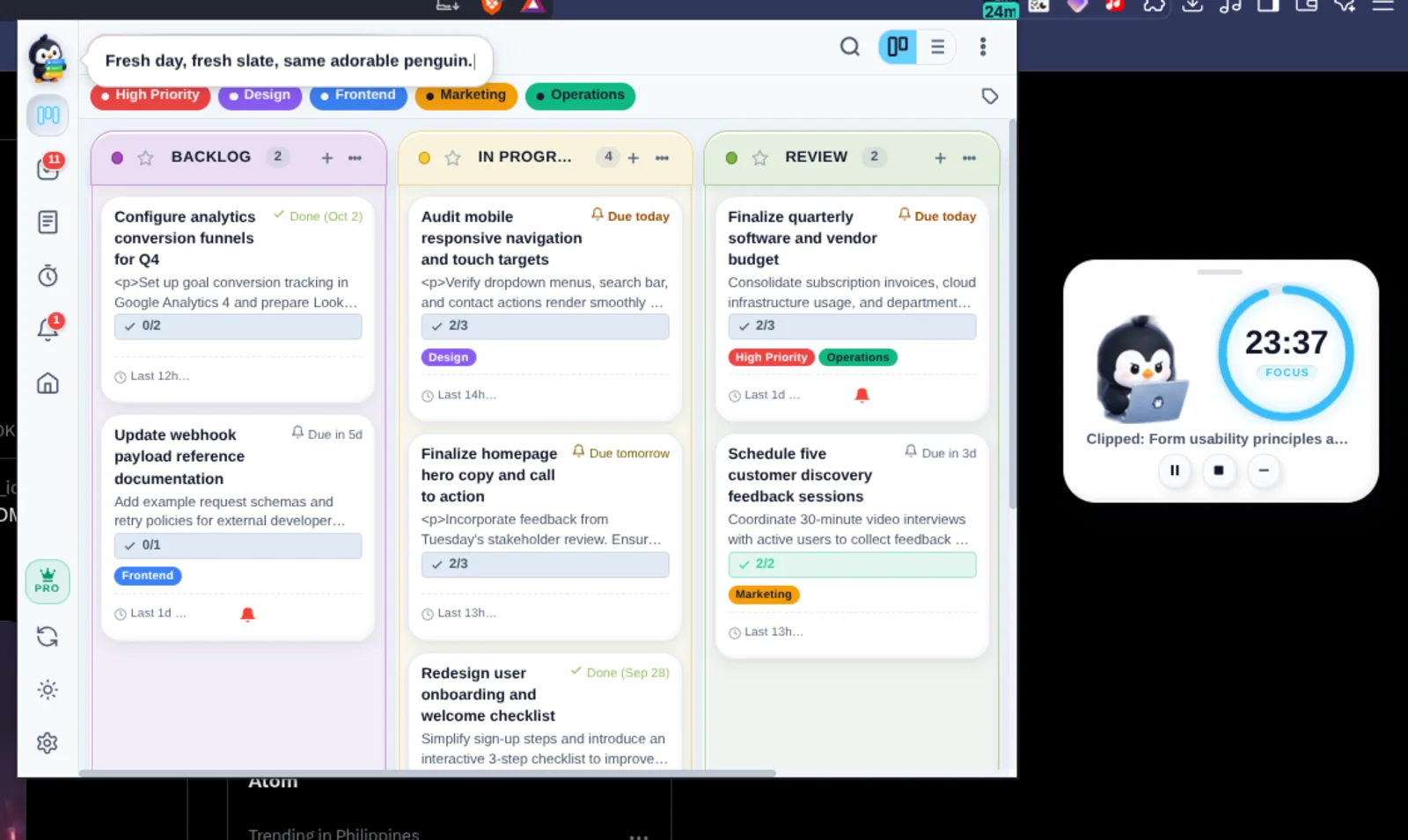Filter by Design tag
Image resolution: width=1408 pixels, height=840 pixels.
coord(260,95)
